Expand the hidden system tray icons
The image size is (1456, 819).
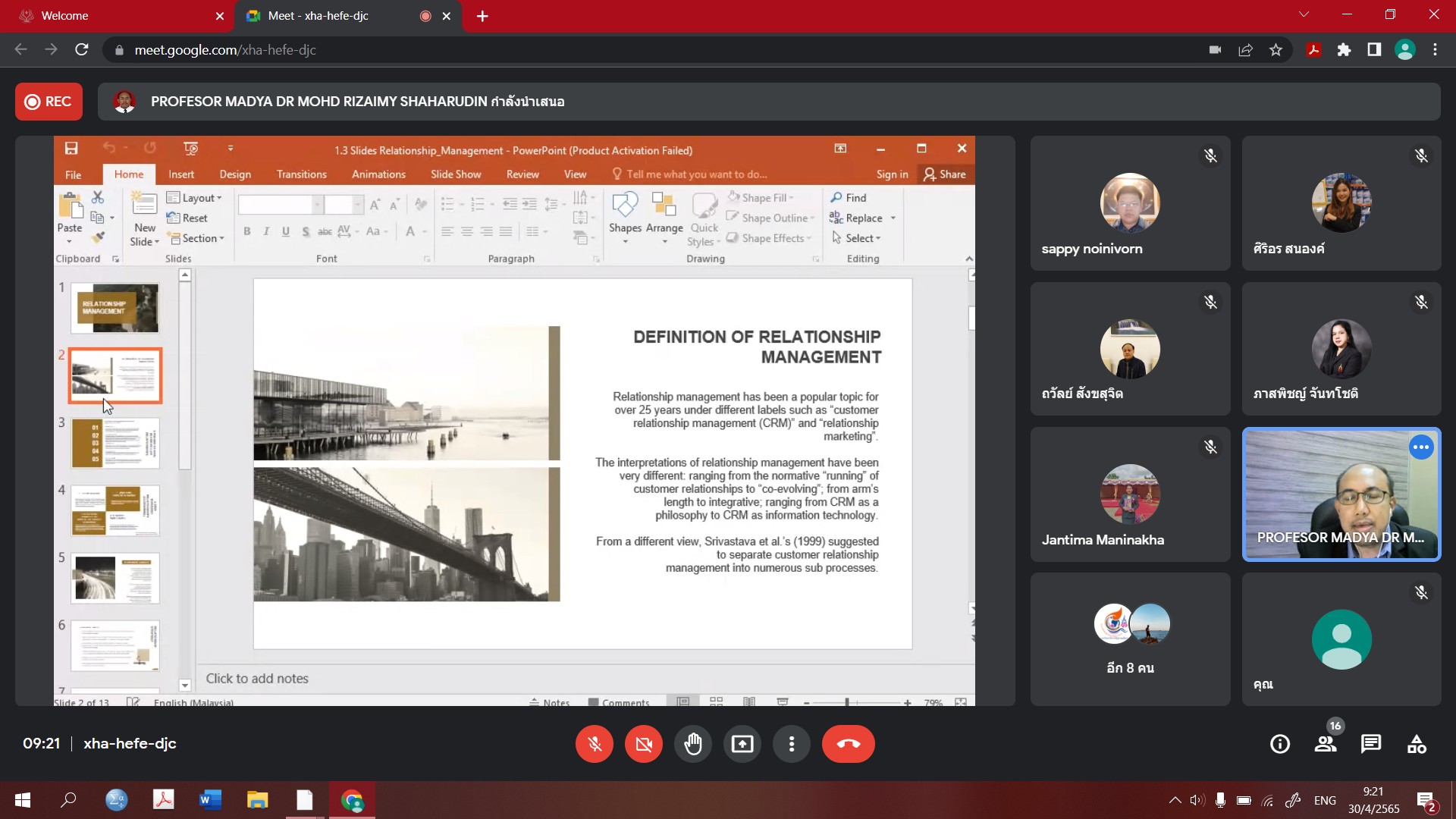pyautogui.click(x=1175, y=800)
